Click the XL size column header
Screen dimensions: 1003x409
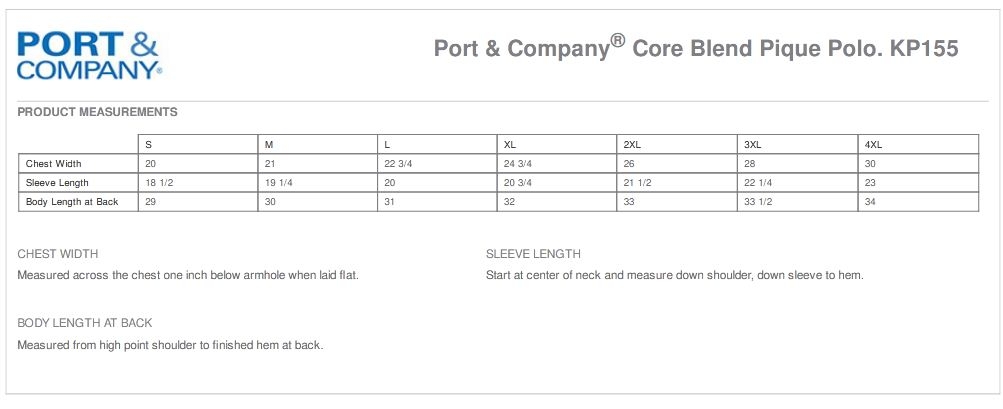tap(510, 145)
